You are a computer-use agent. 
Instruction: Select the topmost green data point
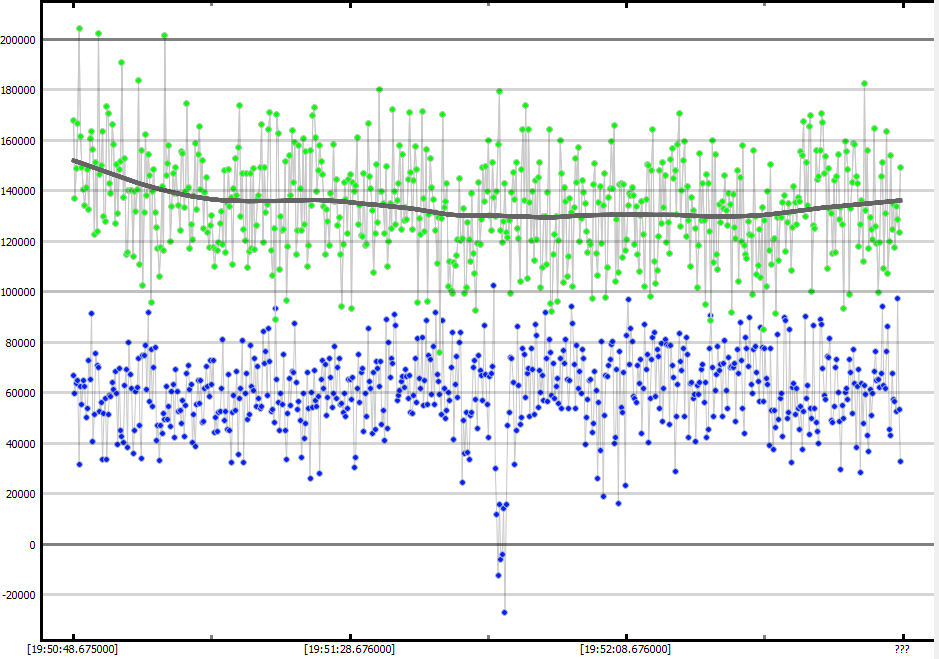click(x=80, y=29)
